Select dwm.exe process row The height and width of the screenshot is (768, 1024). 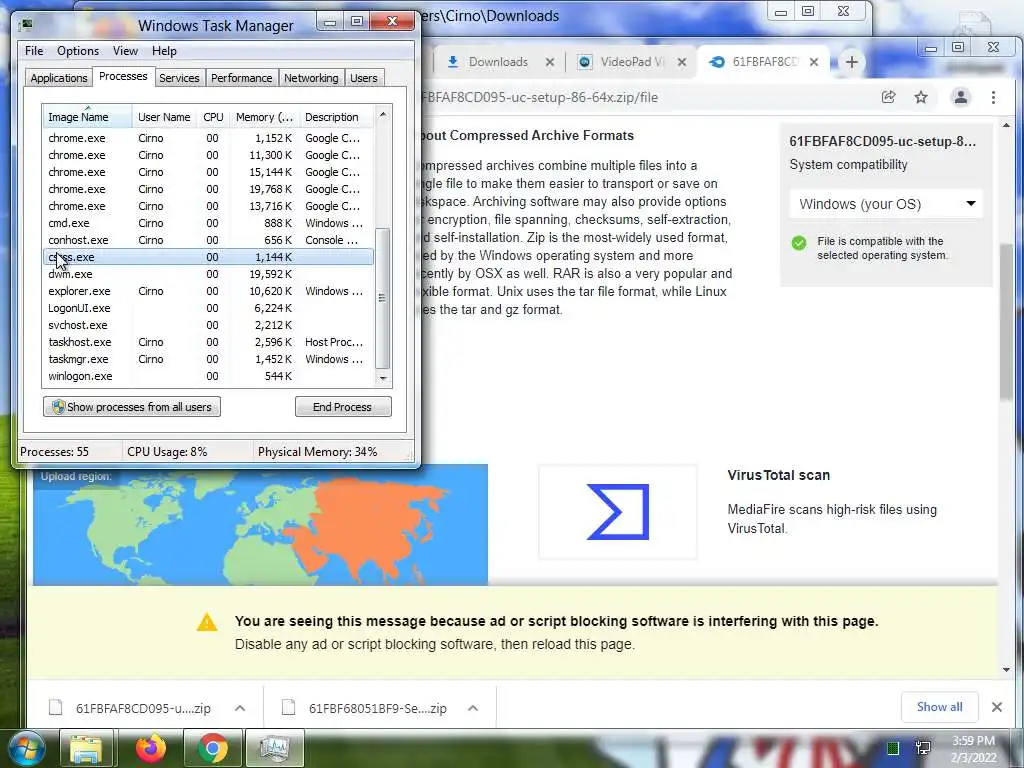[208, 274]
